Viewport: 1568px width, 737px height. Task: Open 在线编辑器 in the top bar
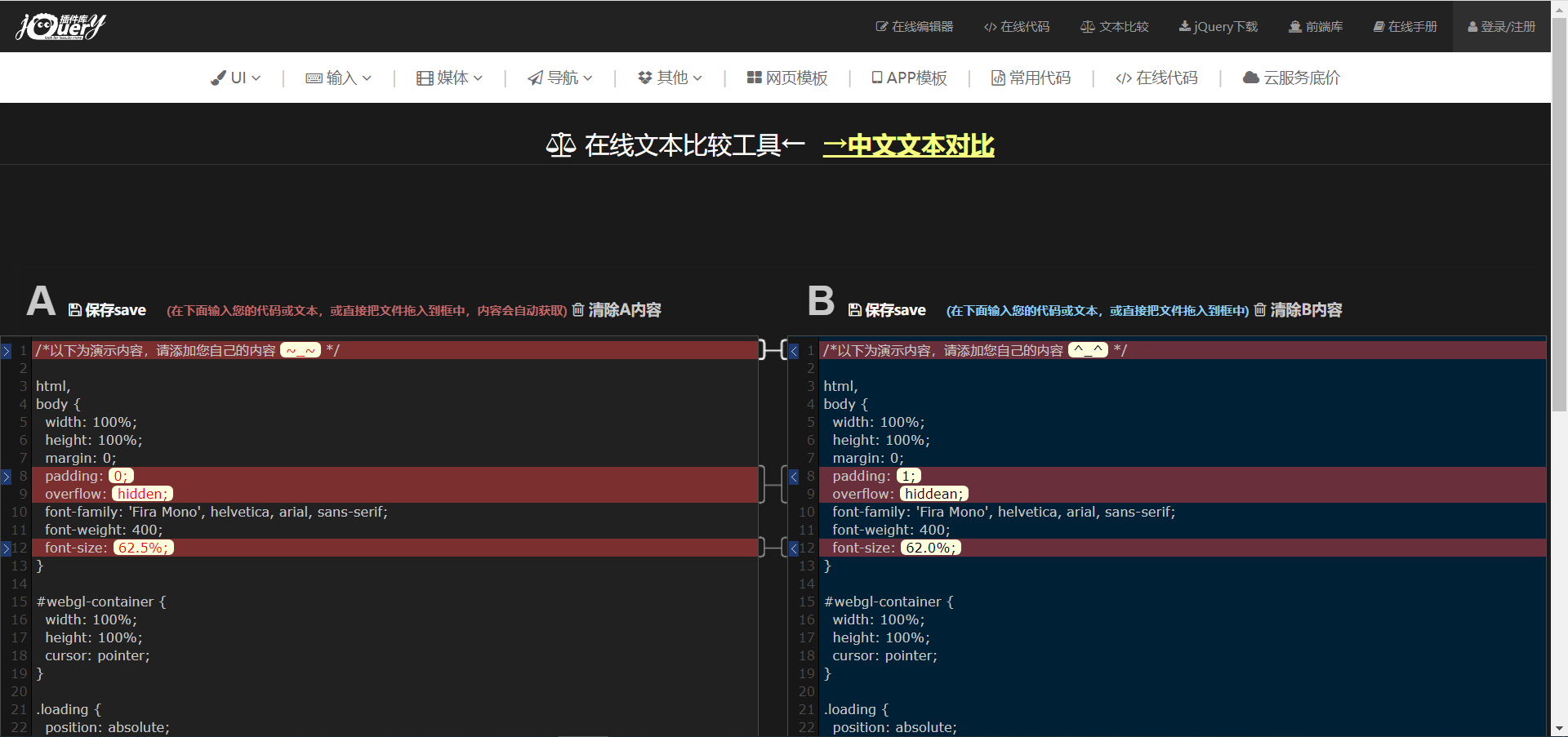tap(915, 26)
